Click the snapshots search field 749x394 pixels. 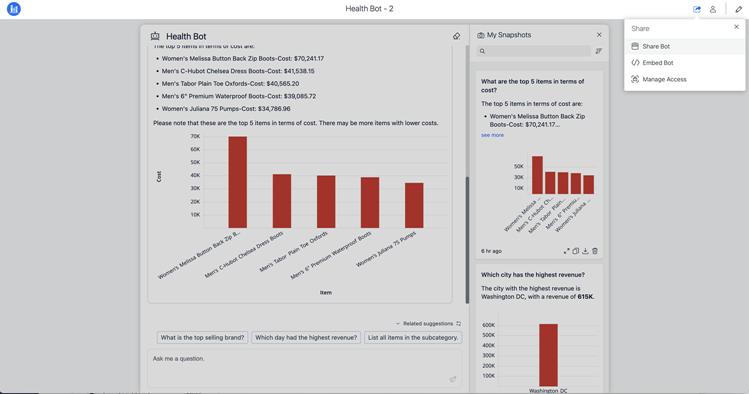tap(534, 51)
